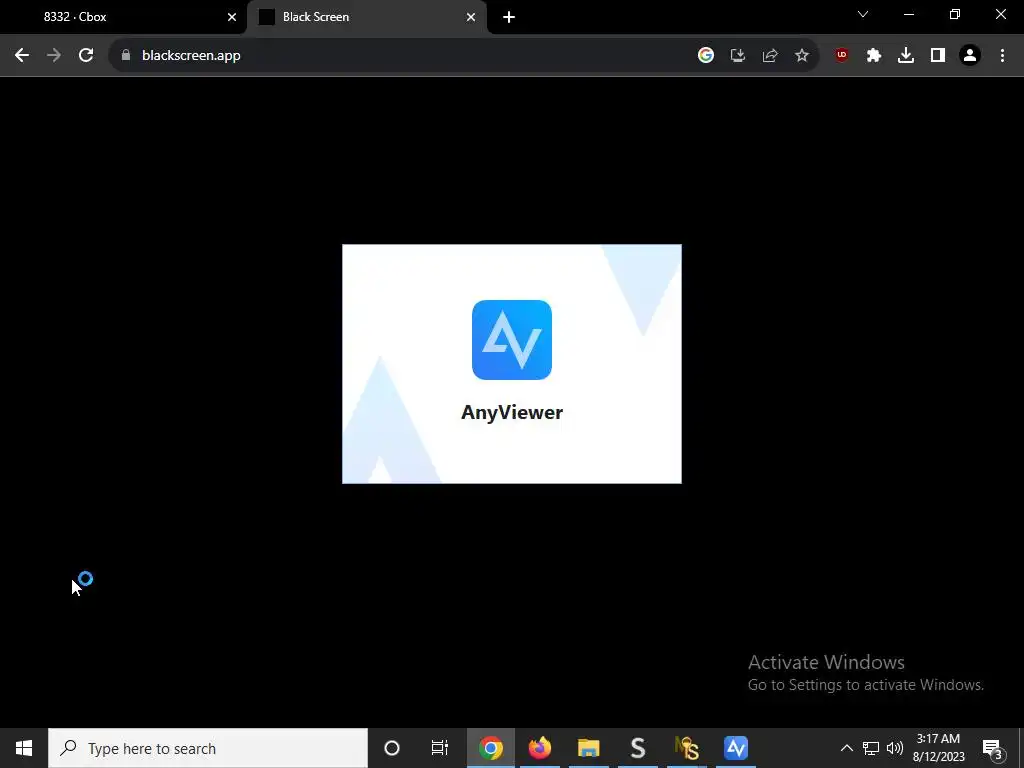The height and width of the screenshot is (768, 1024).
Task: Close the Black Screen tab
Action: coord(471,17)
